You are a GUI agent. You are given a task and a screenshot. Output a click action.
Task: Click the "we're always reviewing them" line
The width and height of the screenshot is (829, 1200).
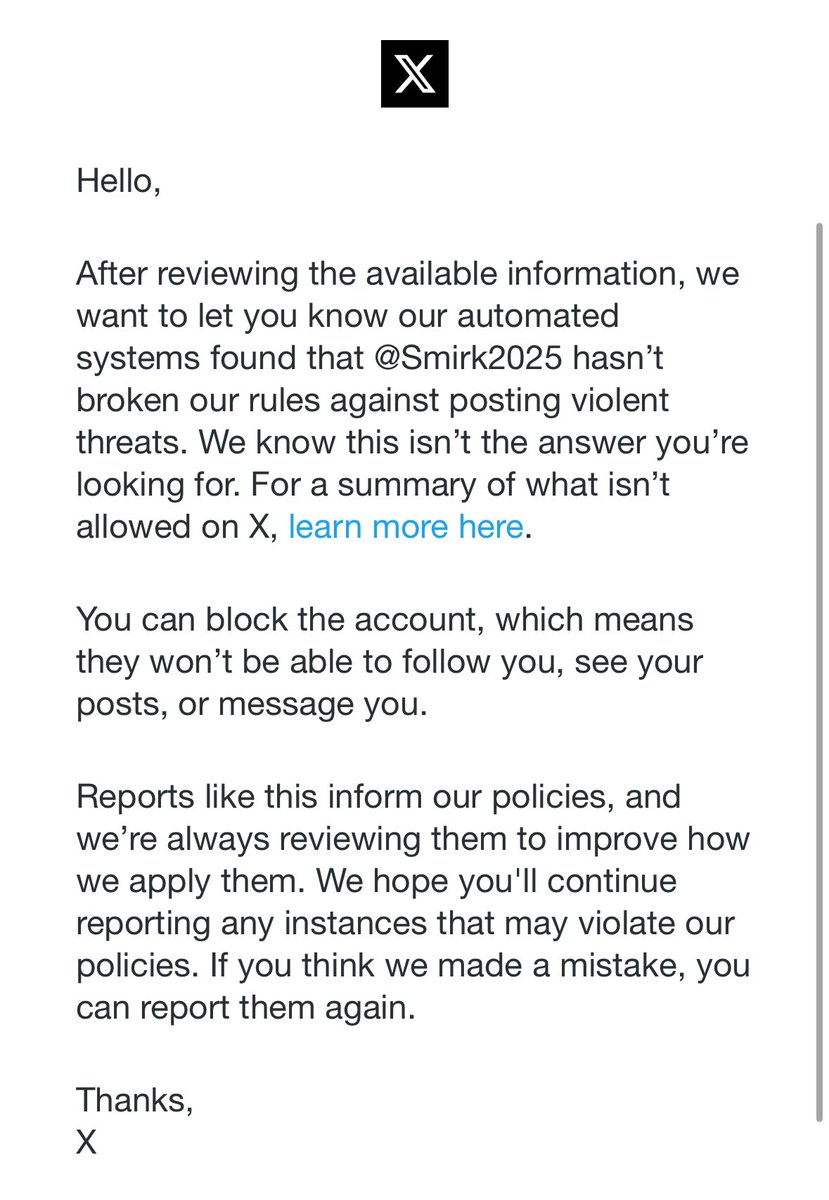point(412,838)
